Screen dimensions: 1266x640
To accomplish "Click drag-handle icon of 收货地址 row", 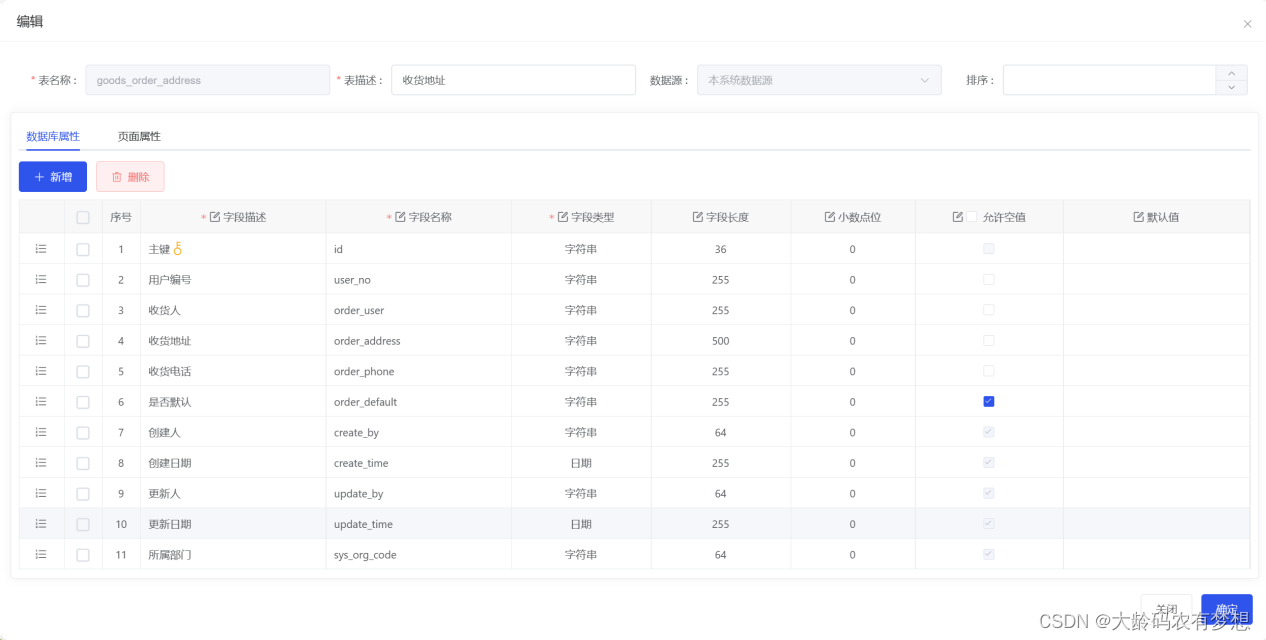I will [41, 340].
